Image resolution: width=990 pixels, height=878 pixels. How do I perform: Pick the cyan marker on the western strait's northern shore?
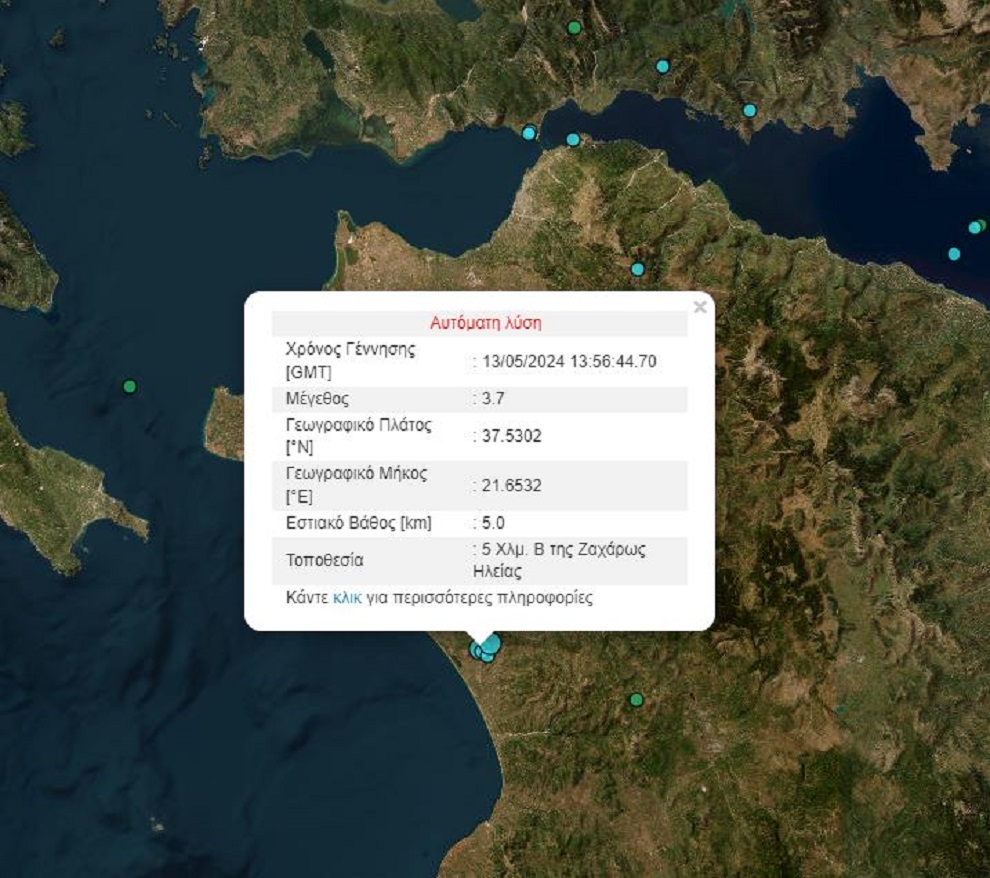coord(529,132)
